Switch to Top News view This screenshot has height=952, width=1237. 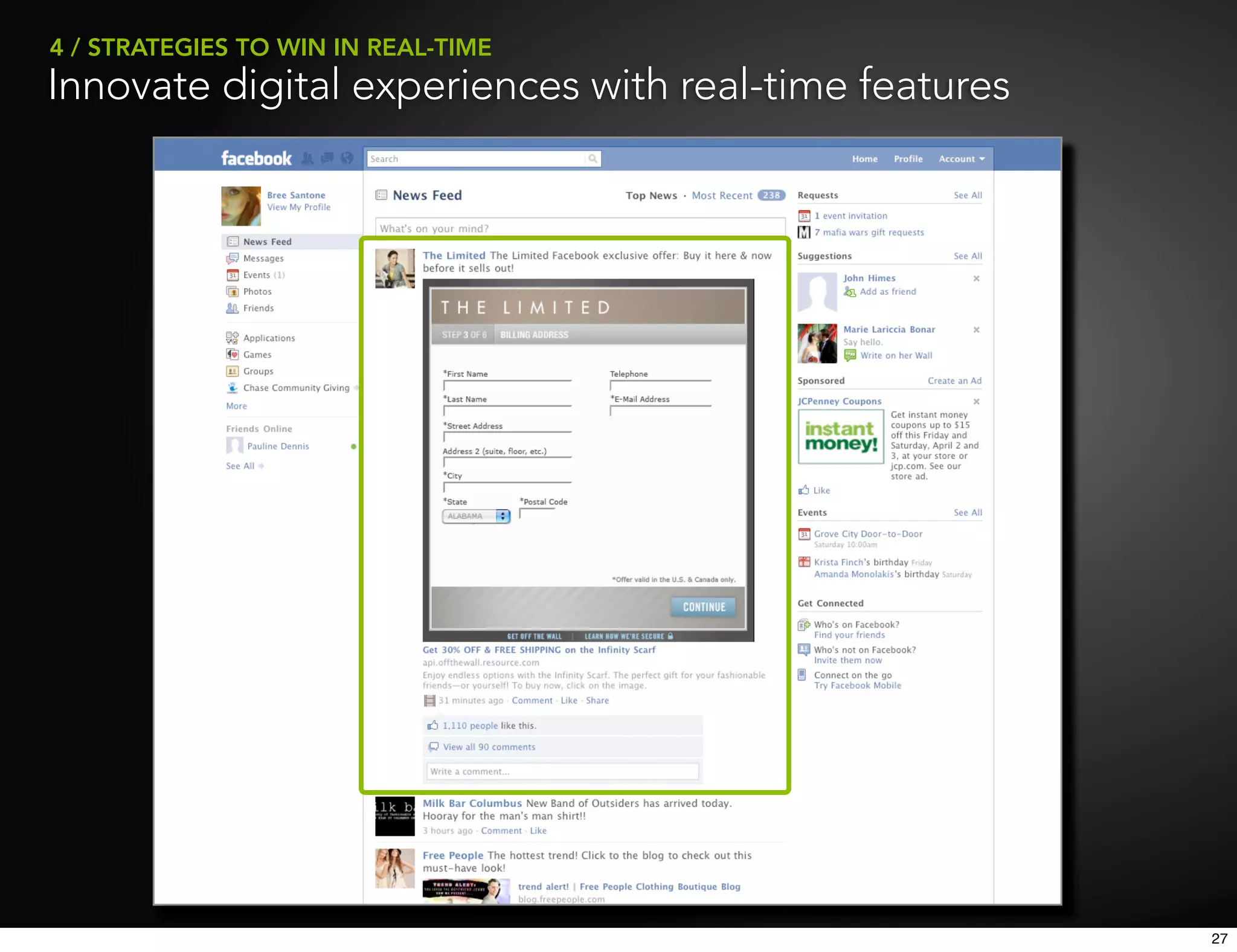coord(651,196)
